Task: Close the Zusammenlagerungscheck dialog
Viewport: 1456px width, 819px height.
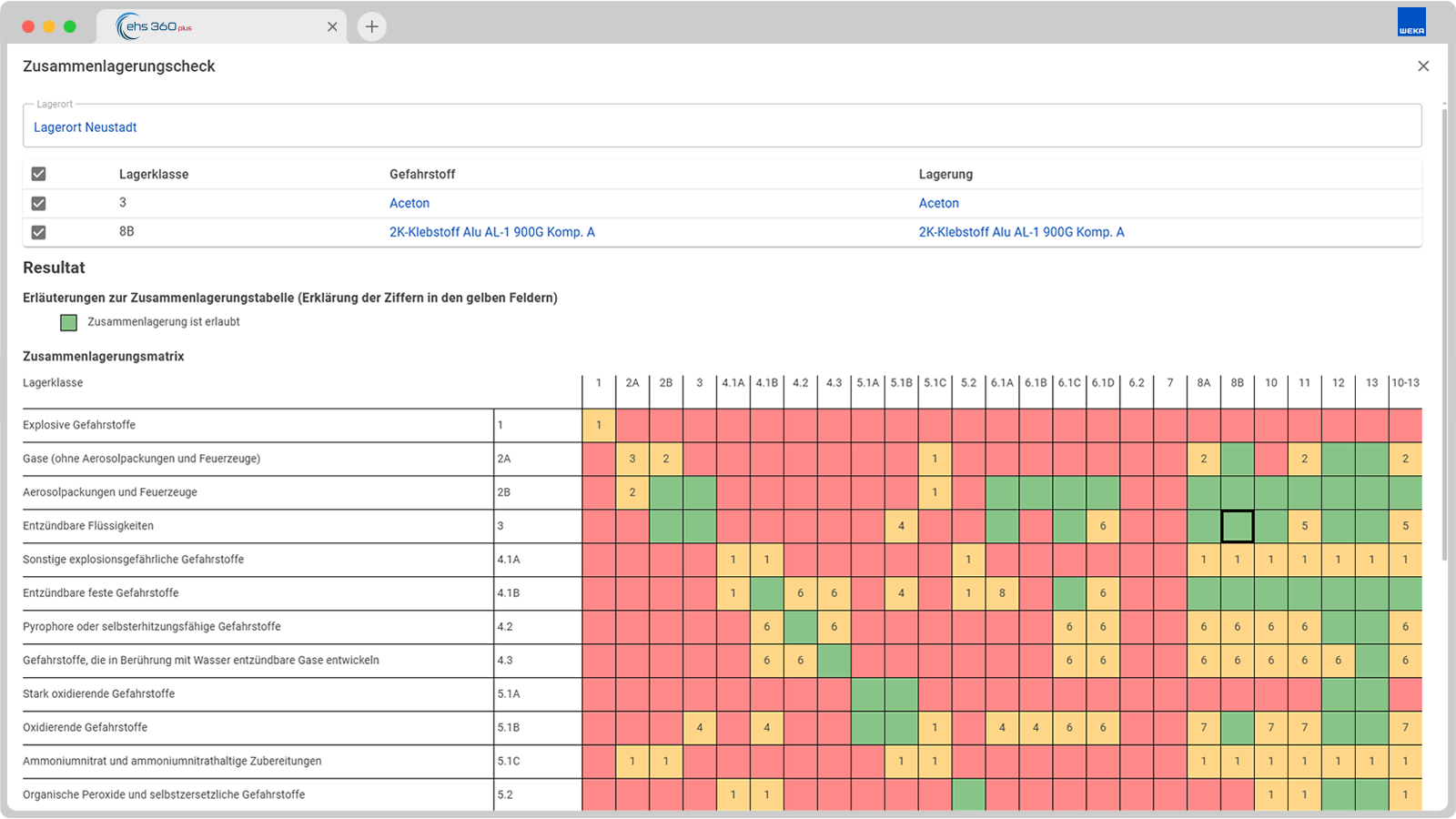Action: coord(1423,66)
